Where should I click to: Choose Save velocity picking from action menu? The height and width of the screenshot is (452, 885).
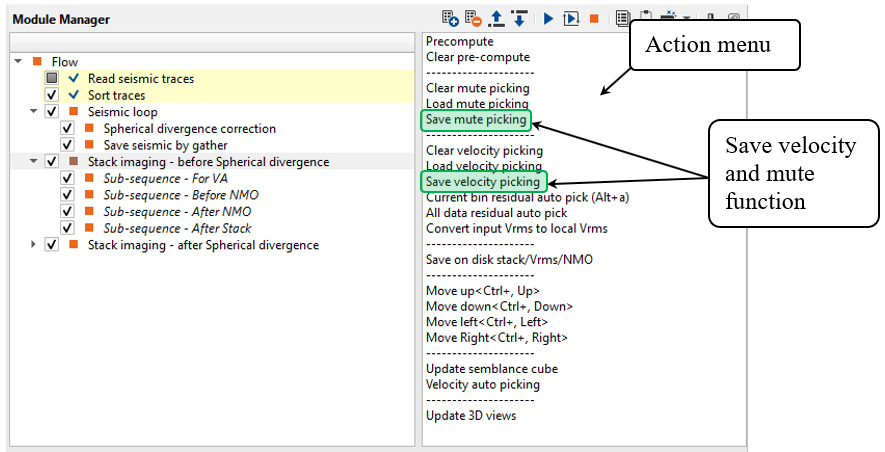(483, 182)
